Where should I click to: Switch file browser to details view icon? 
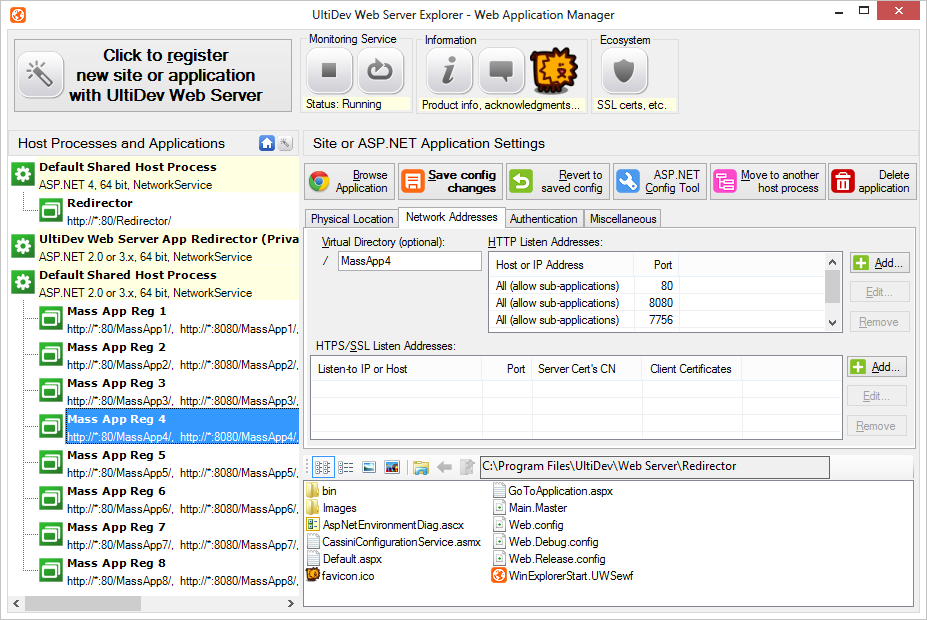click(x=369, y=468)
